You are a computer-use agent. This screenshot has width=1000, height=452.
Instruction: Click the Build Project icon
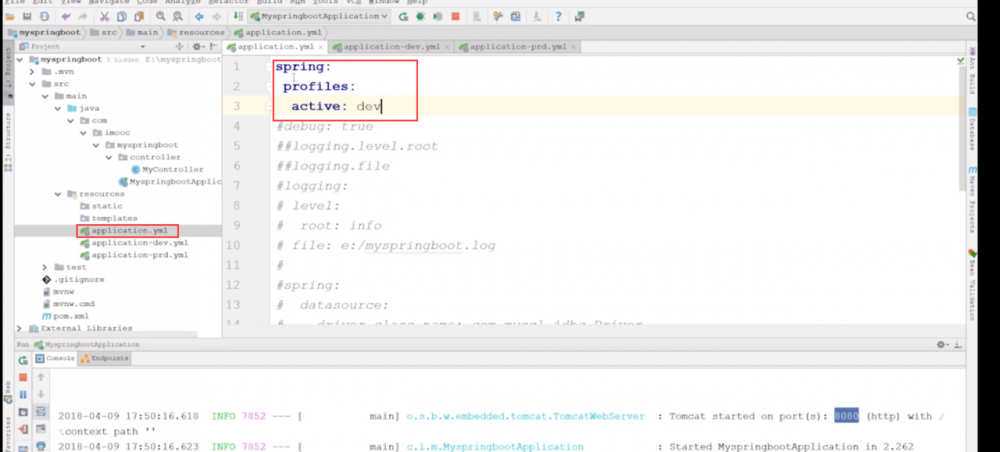tap(238, 17)
